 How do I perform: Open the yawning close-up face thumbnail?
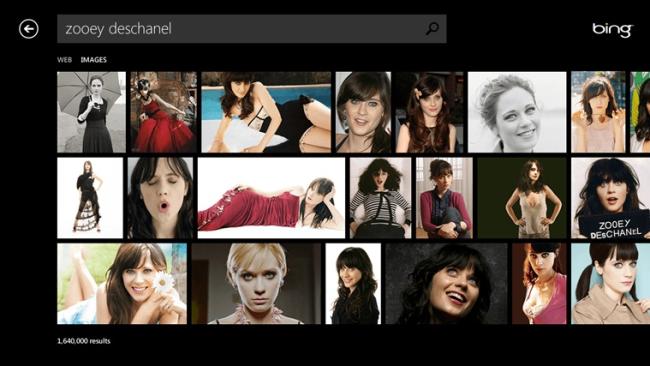pos(160,198)
